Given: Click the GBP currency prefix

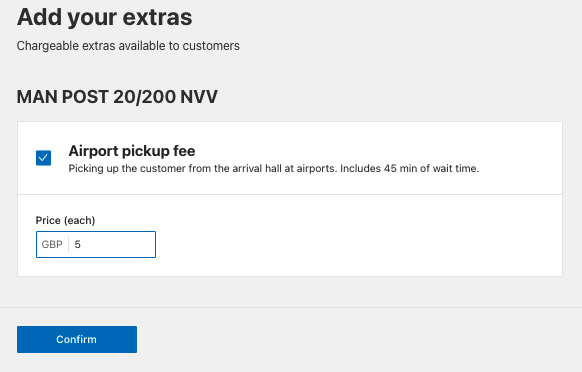Looking at the screenshot, I should coord(52,244).
